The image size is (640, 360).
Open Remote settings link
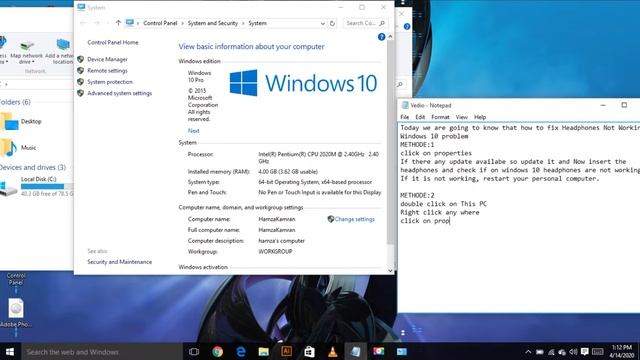(x=107, y=71)
